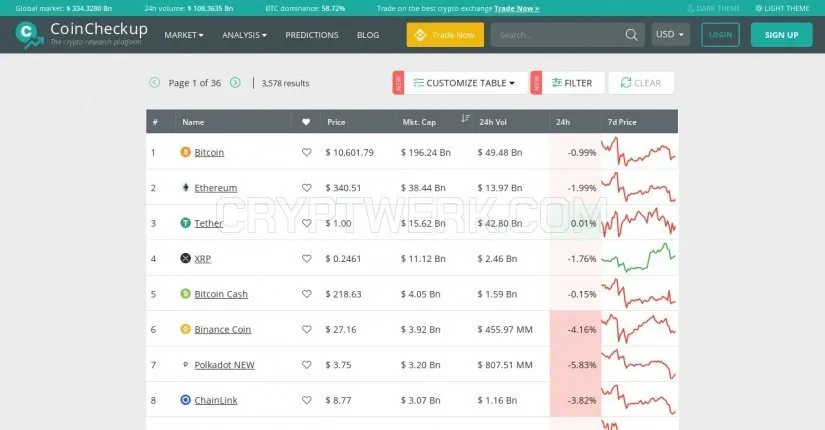Image resolution: width=825 pixels, height=430 pixels.
Task: Switch to Light Theme
Action: coord(782,8)
